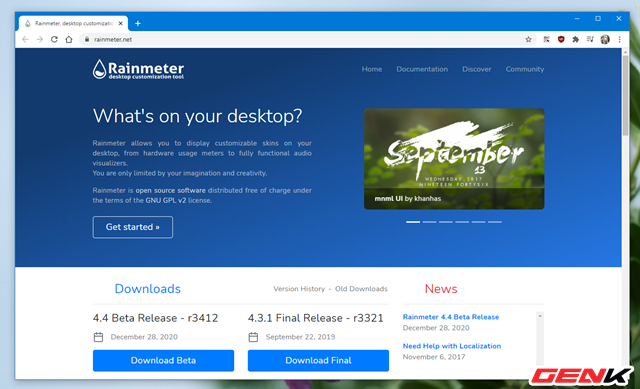Click the mnml UI skin preview image
This screenshot has height=389, width=640.
click(454, 159)
